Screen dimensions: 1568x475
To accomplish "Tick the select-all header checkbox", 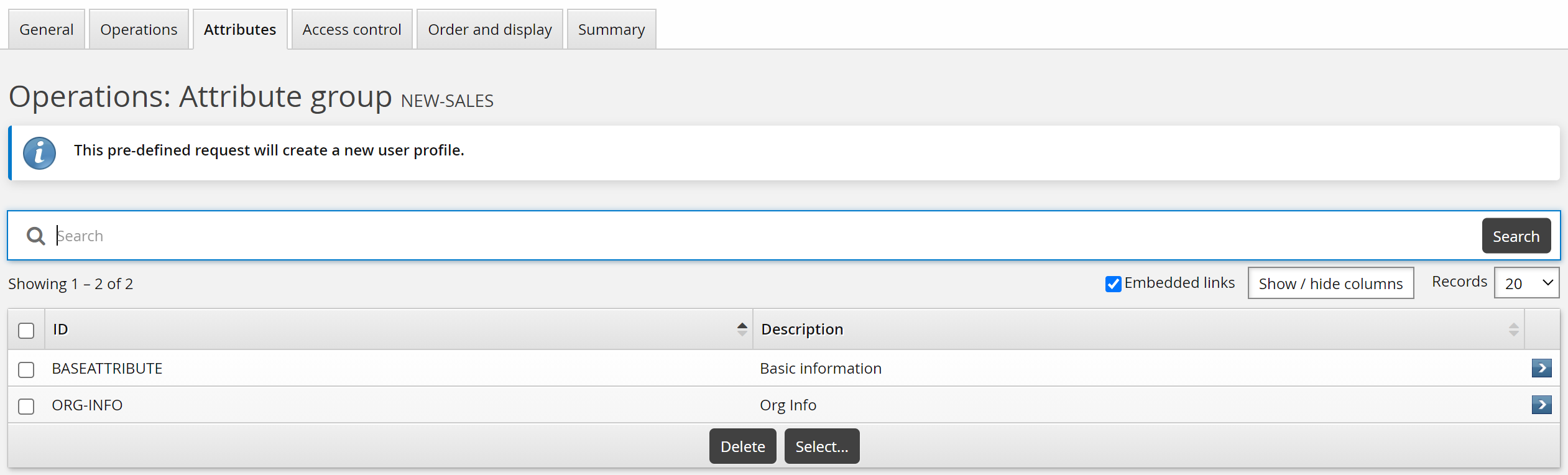I will (x=26, y=330).
